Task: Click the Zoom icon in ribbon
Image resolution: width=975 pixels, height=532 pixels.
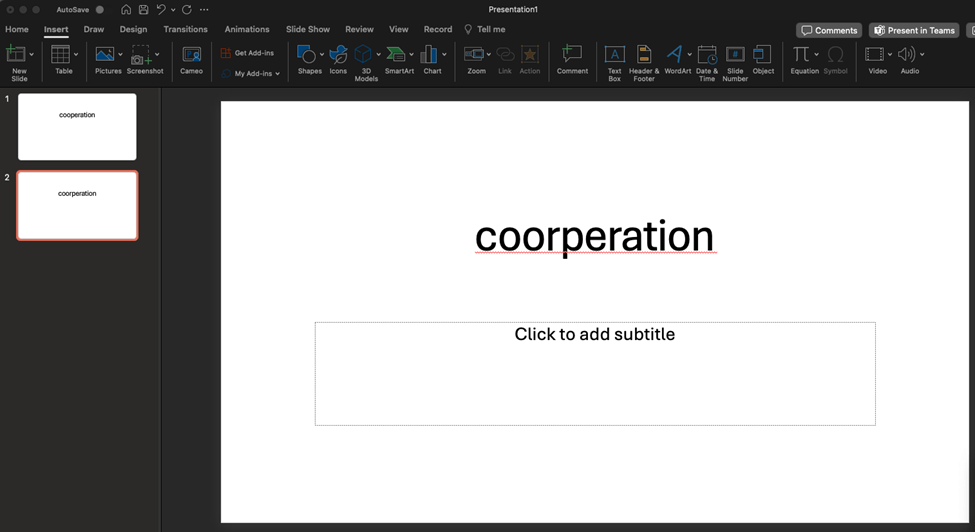Action: [474, 55]
